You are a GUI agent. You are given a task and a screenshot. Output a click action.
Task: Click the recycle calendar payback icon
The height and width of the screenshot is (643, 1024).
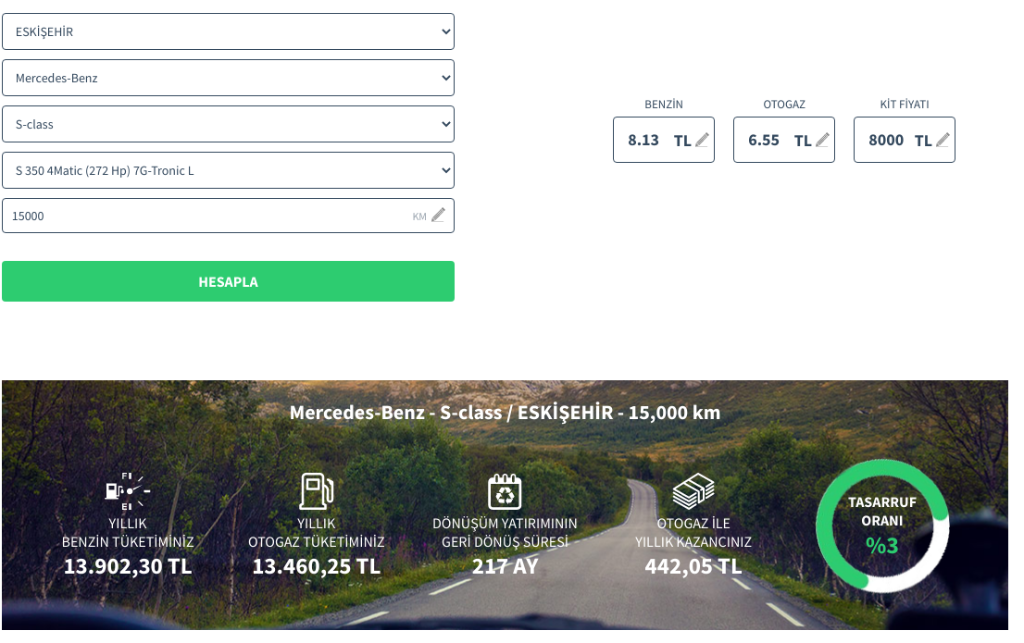tap(505, 491)
